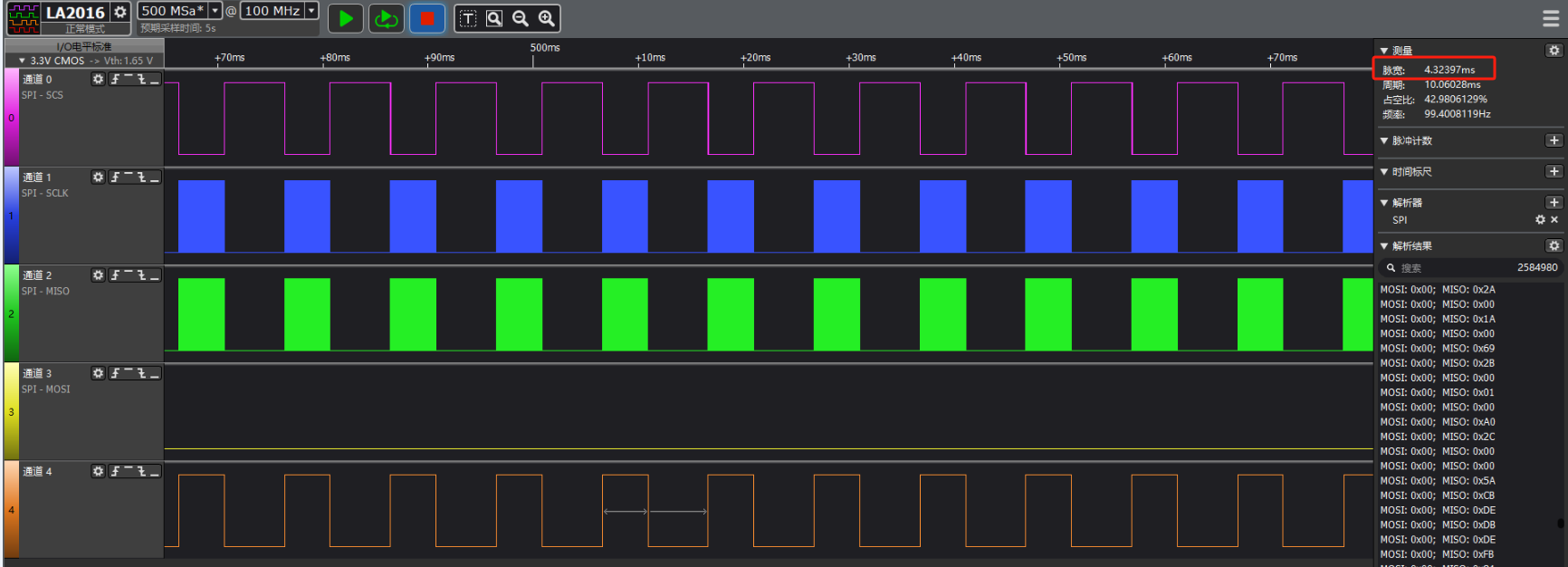Viewport: 1568px width, 567px height.
Task: Add a new time ruler in 时间标尺
Action: click(1554, 171)
